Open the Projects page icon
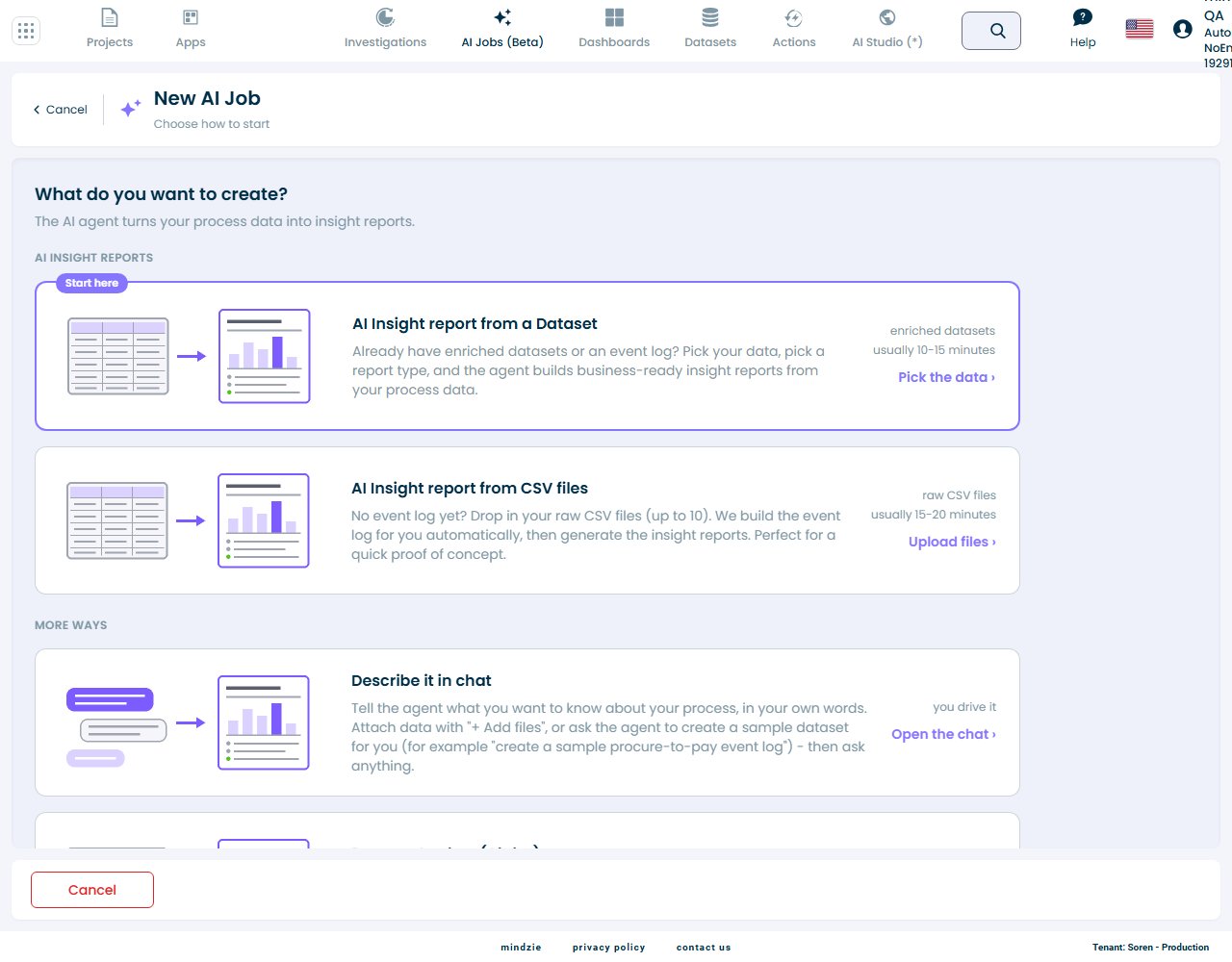 click(x=110, y=17)
